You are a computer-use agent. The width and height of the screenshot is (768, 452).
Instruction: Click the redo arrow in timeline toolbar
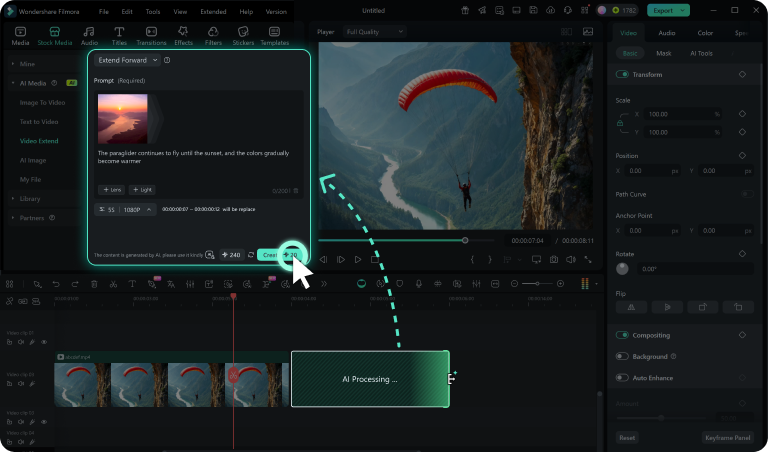tap(74, 284)
